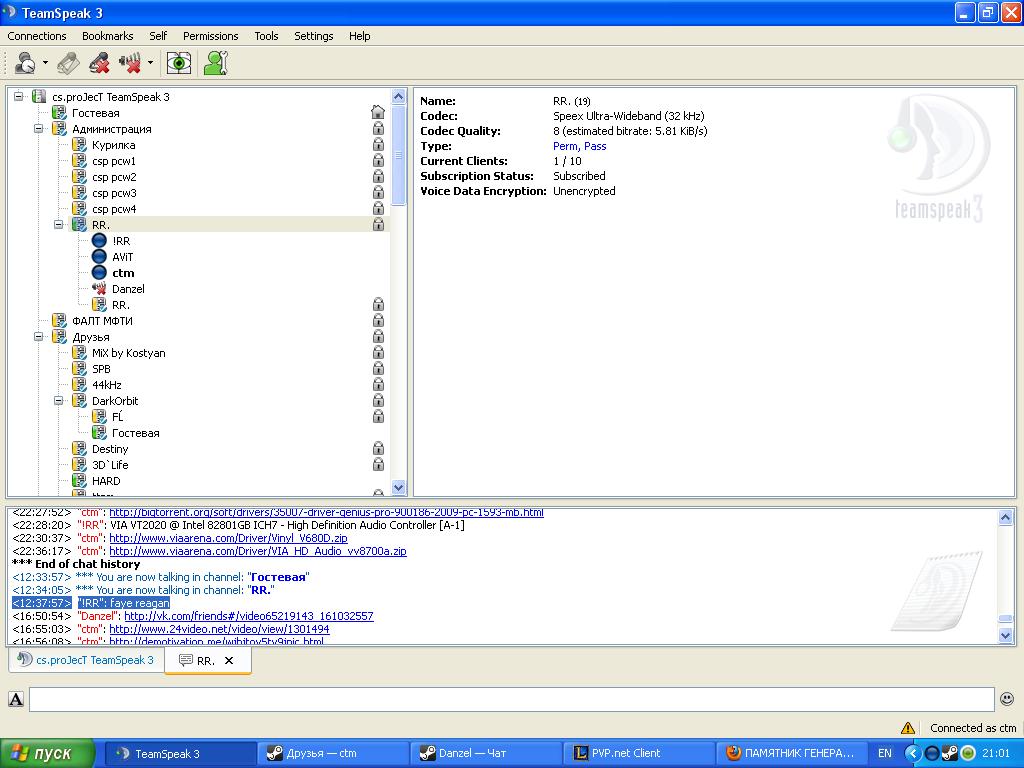Open the Permissions menu
The height and width of the screenshot is (768, 1024).
tap(210, 36)
